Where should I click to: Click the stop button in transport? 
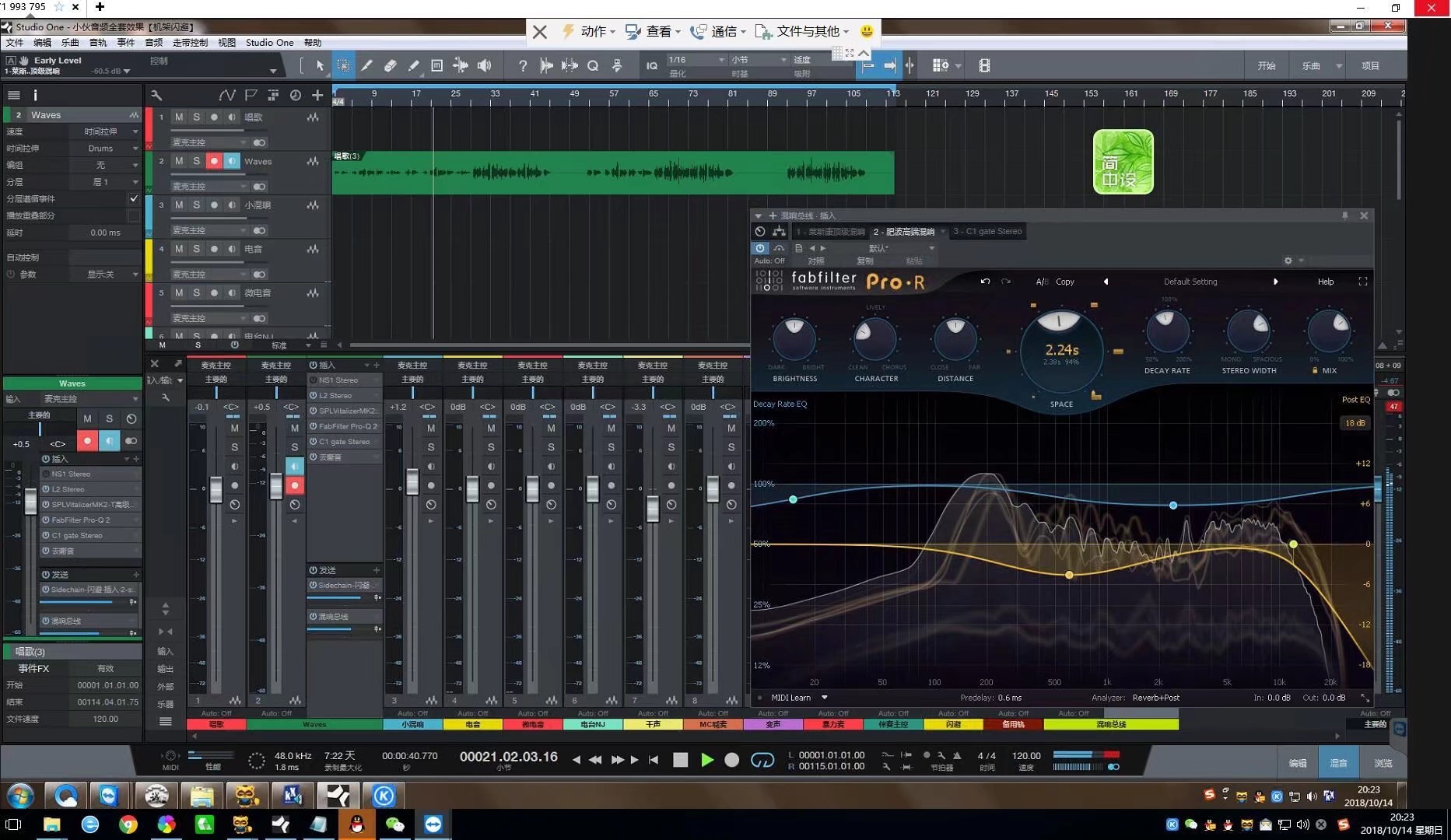681,760
